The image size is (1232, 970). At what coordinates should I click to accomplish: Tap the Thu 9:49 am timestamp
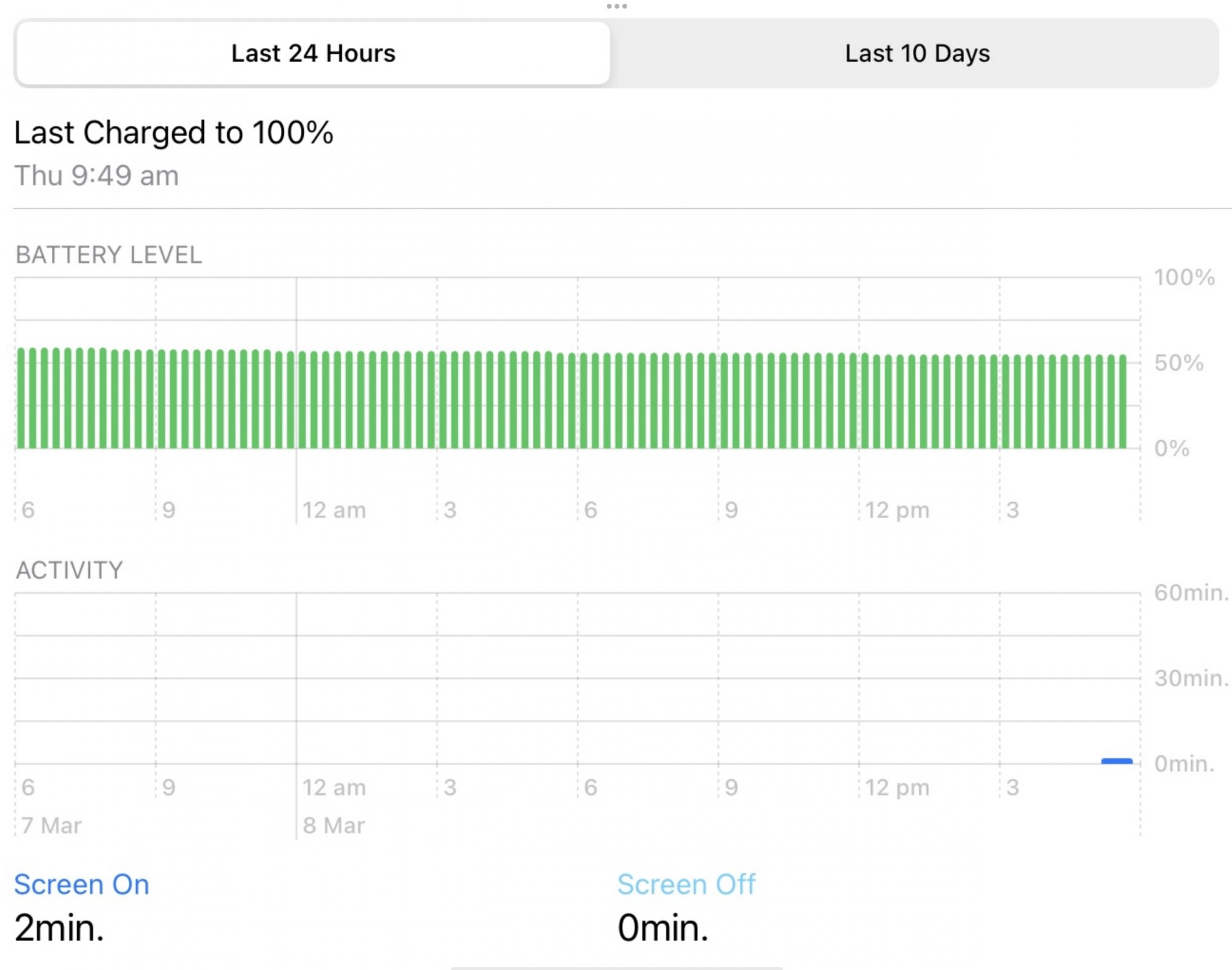tap(97, 176)
